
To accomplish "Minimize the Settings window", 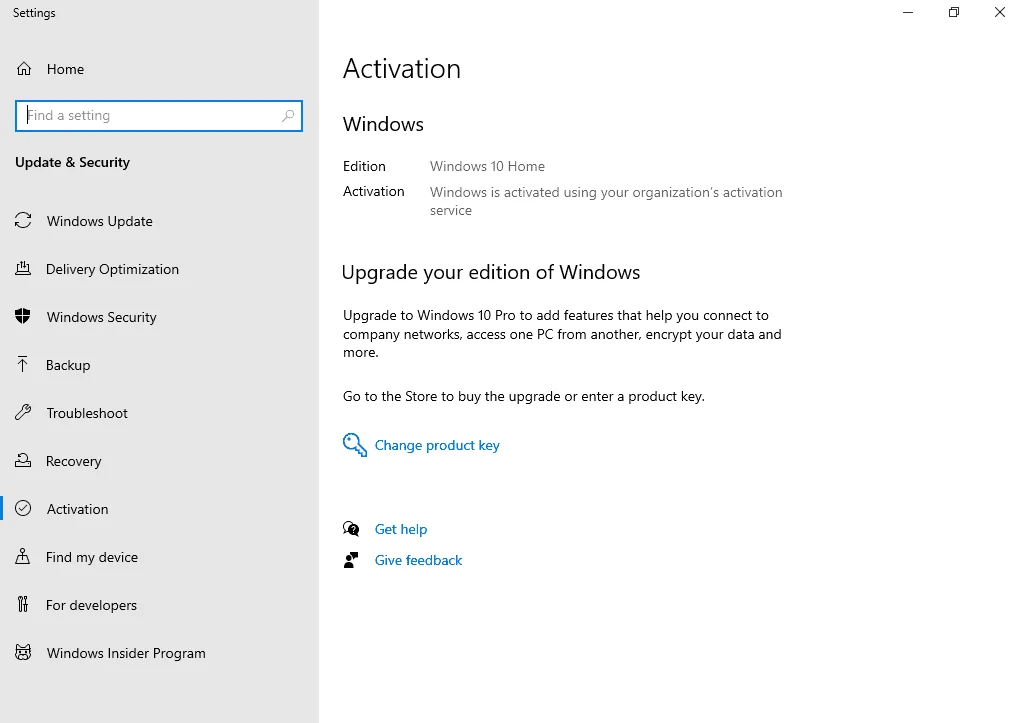I will pos(908,12).
